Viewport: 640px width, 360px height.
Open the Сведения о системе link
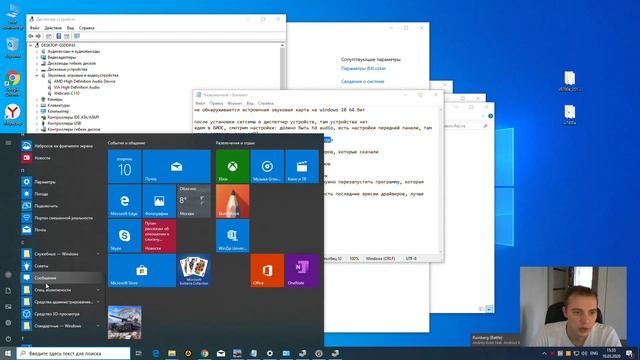(x=362, y=82)
